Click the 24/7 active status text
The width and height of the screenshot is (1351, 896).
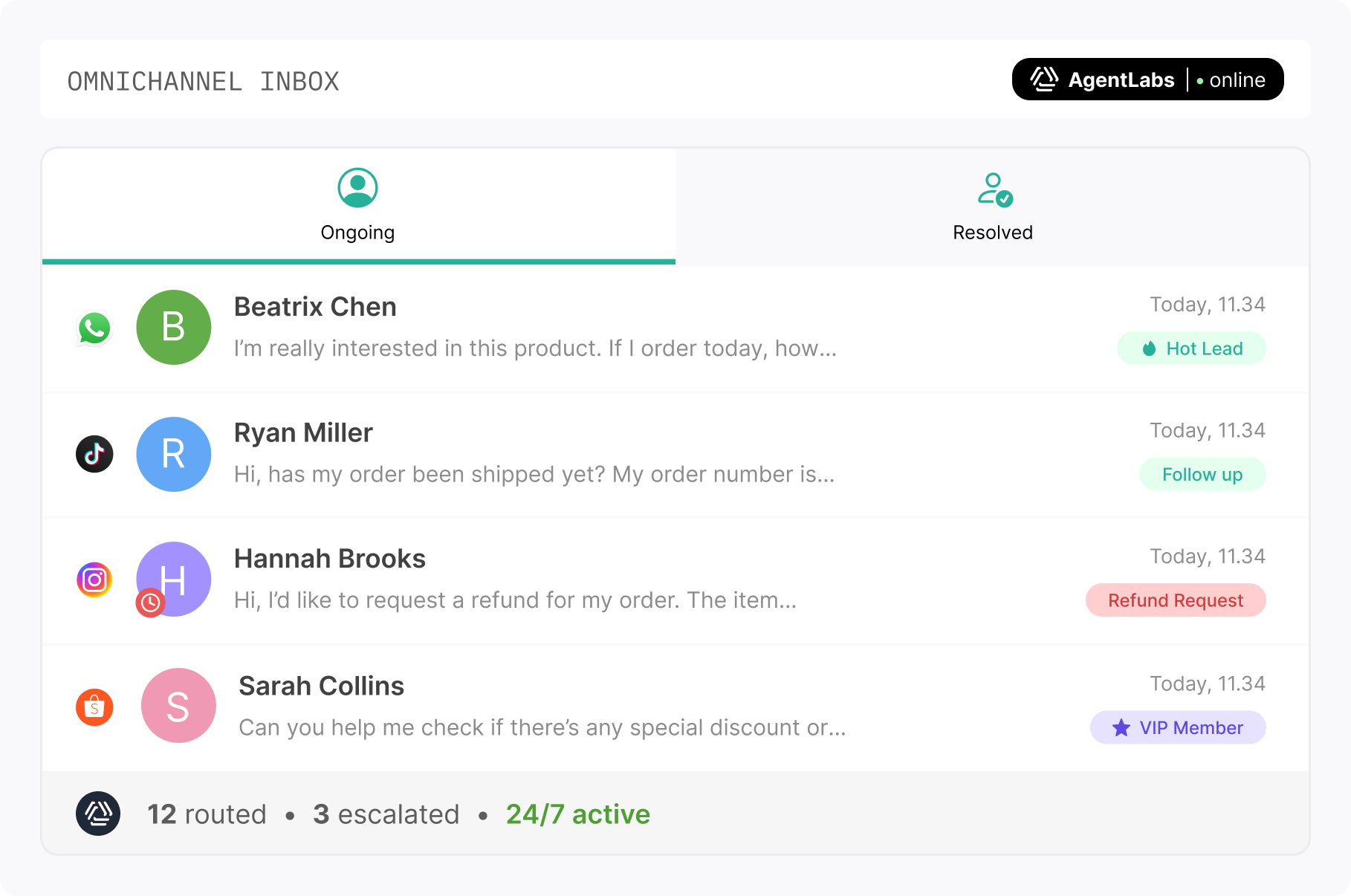(578, 814)
